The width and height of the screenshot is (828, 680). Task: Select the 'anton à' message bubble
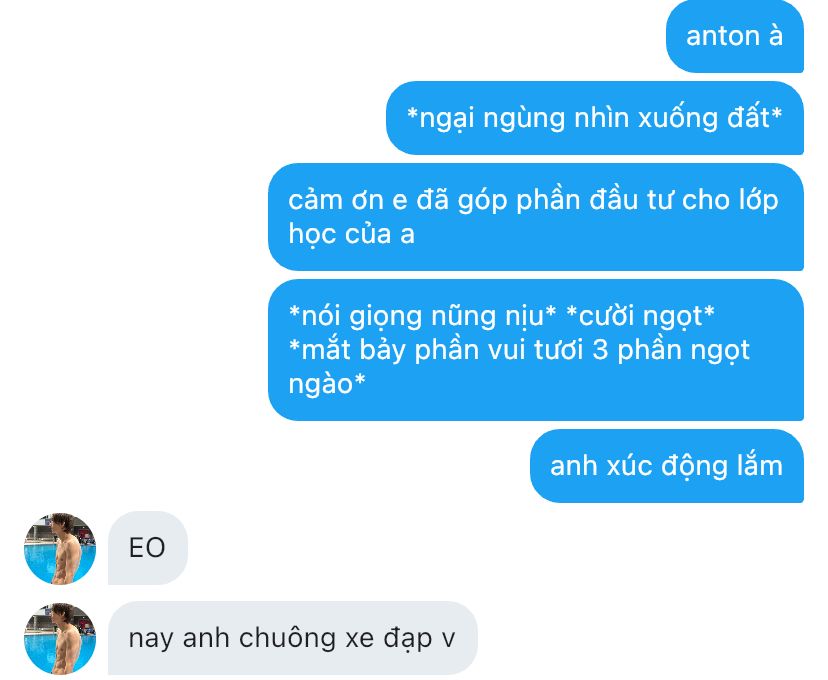[x=735, y=36]
